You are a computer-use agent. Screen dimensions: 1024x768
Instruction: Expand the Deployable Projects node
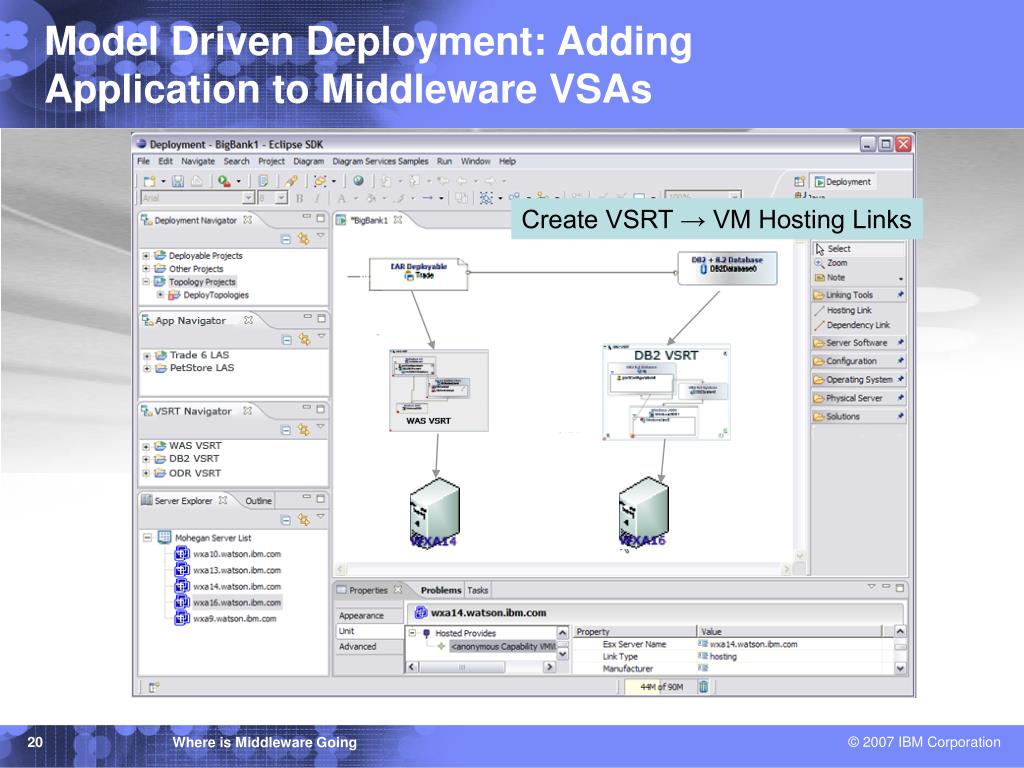point(146,255)
